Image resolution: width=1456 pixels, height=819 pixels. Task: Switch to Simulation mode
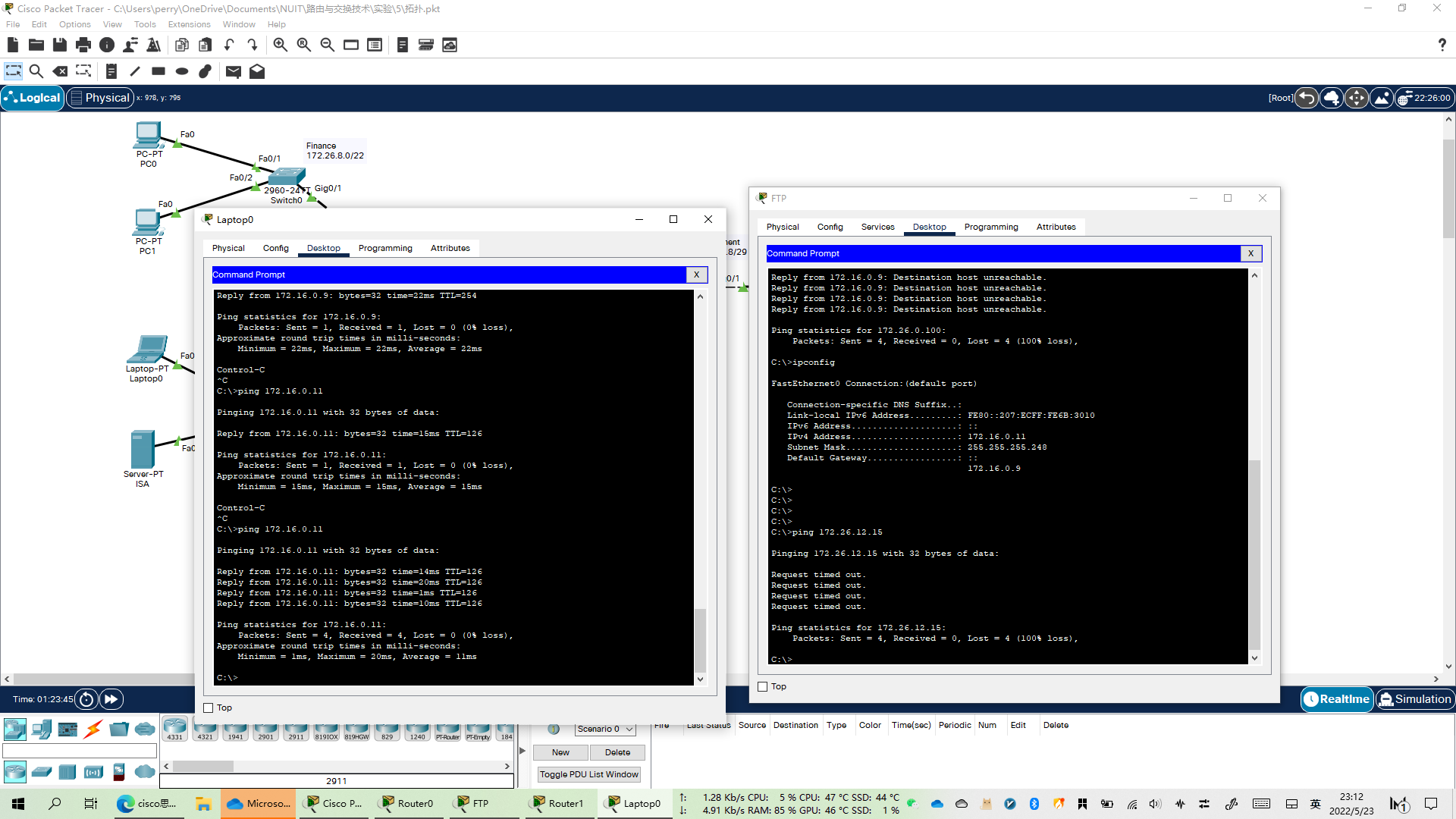pos(1414,699)
